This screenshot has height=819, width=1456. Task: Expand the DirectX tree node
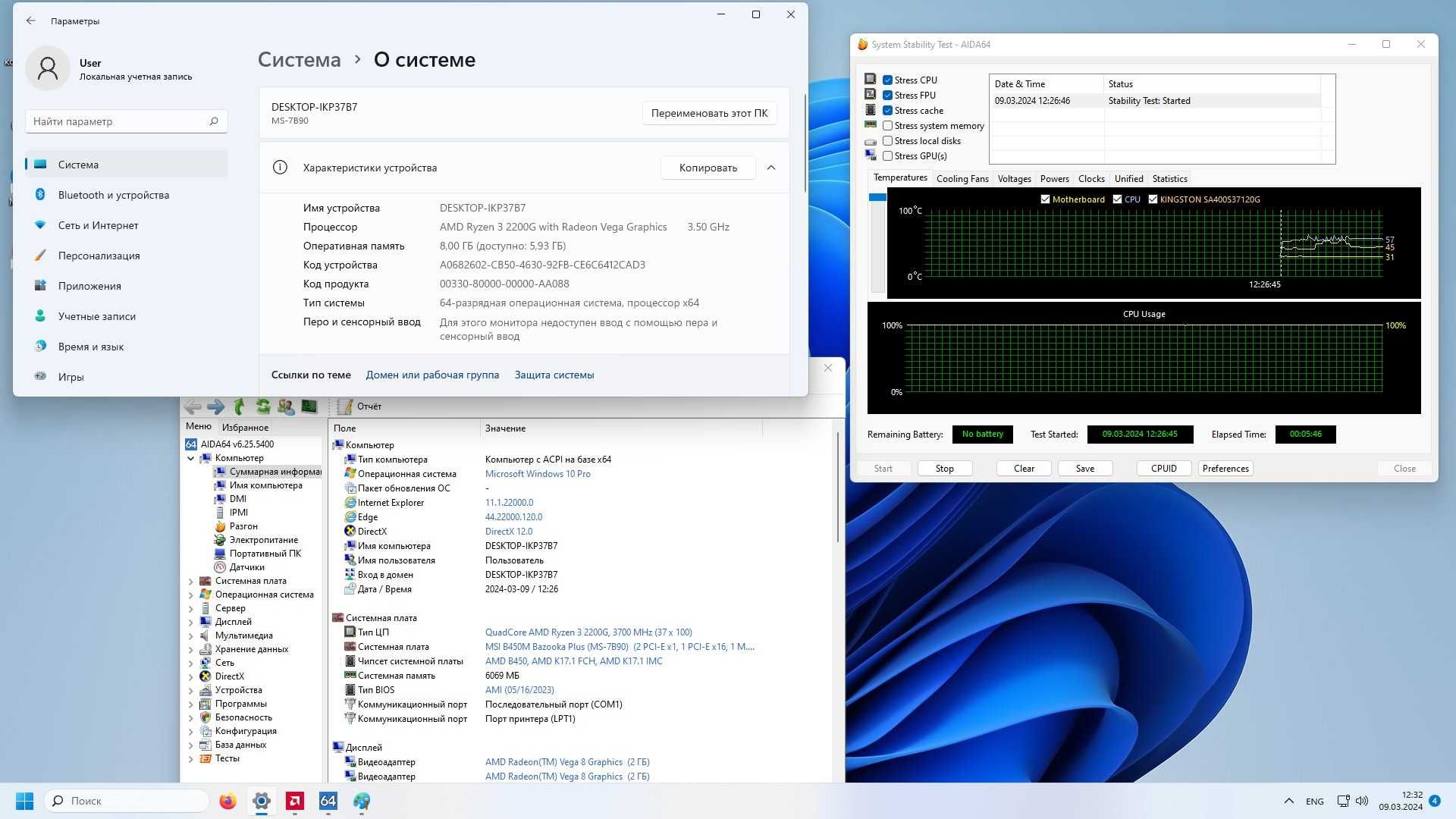point(190,676)
